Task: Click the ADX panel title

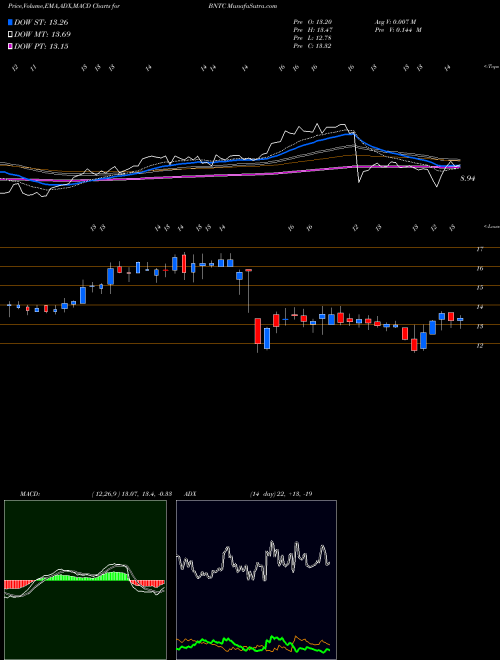Action: [x=190, y=494]
